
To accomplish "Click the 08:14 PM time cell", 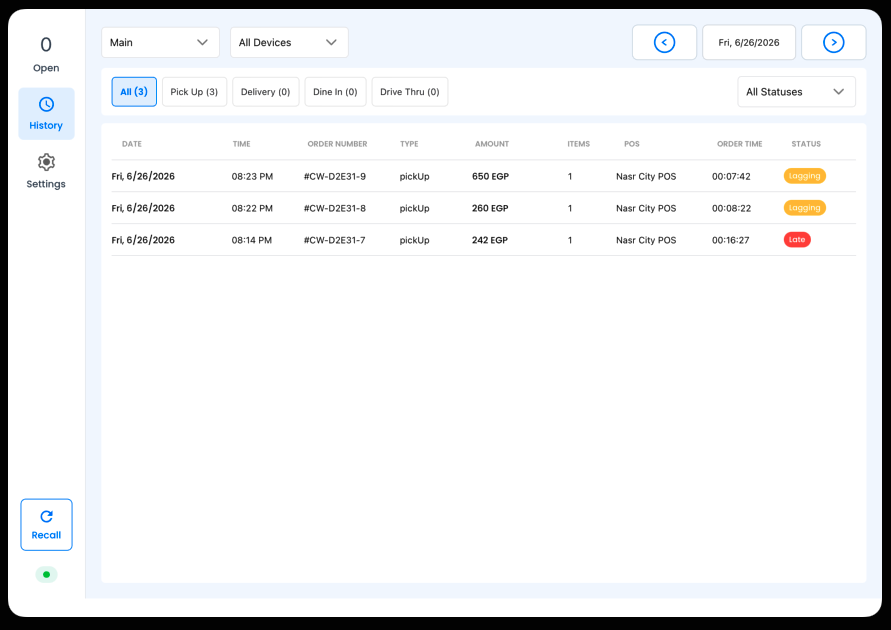I will tap(252, 240).
